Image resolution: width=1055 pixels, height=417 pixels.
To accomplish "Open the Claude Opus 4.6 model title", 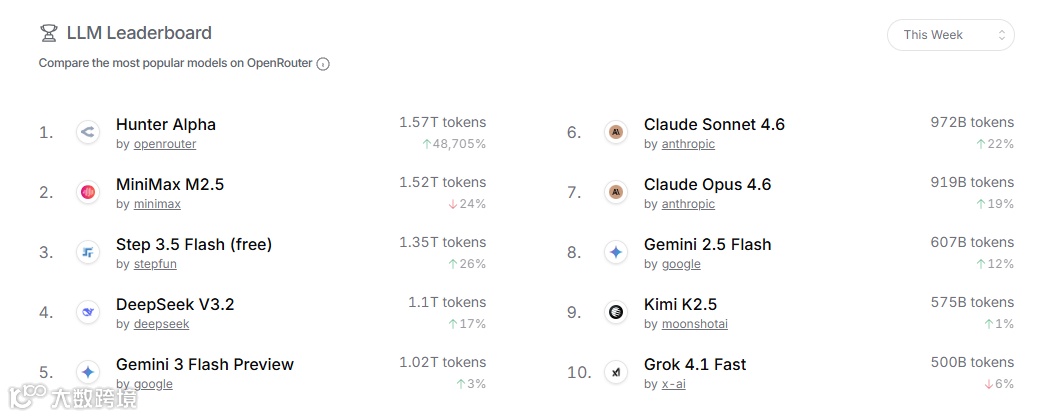I will click(x=707, y=184).
